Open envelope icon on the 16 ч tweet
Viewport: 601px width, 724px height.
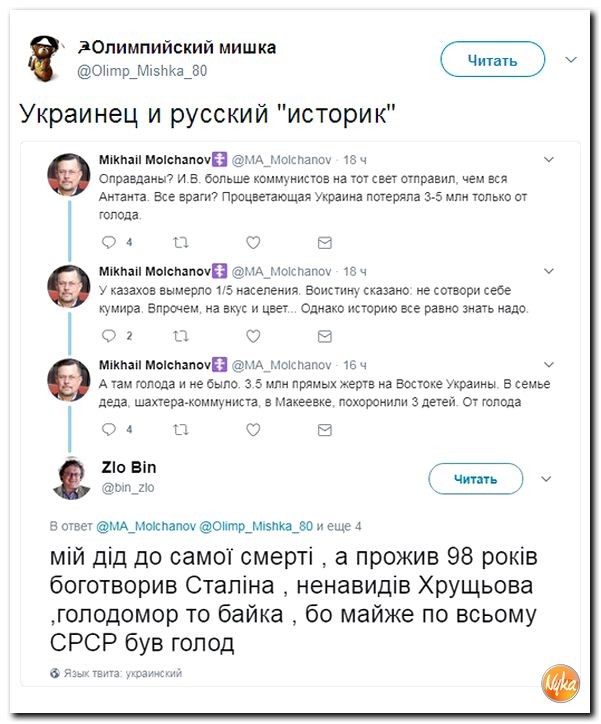[x=325, y=430]
